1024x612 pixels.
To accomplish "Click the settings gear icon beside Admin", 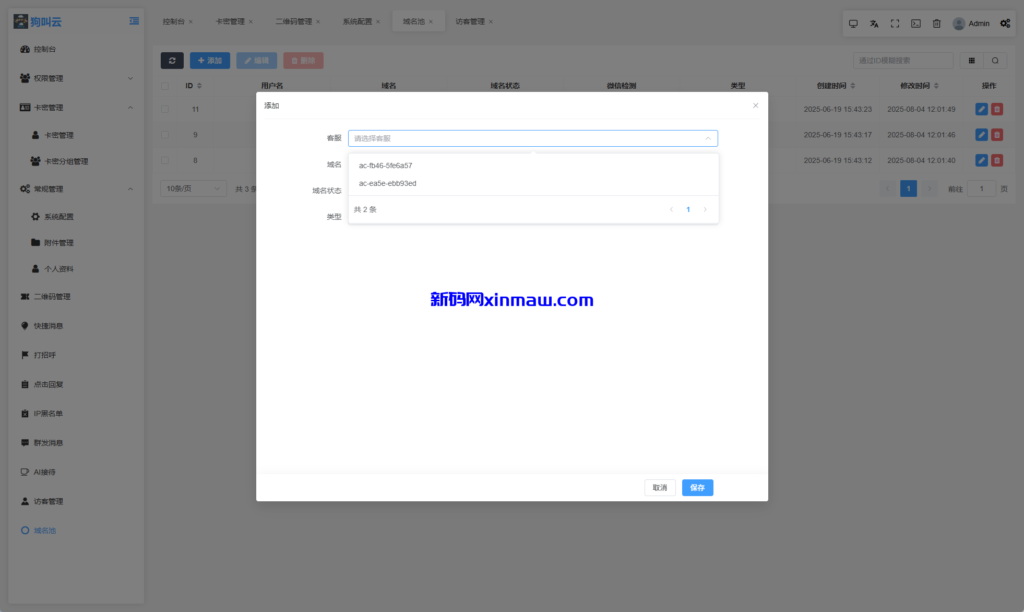I will click(1005, 23).
